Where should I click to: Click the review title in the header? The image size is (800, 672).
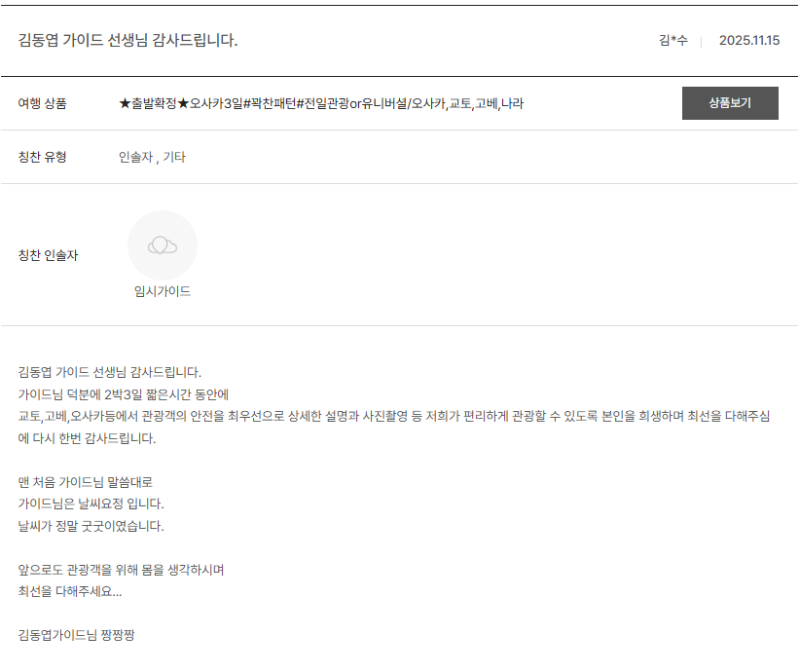click(x=128, y=41)
